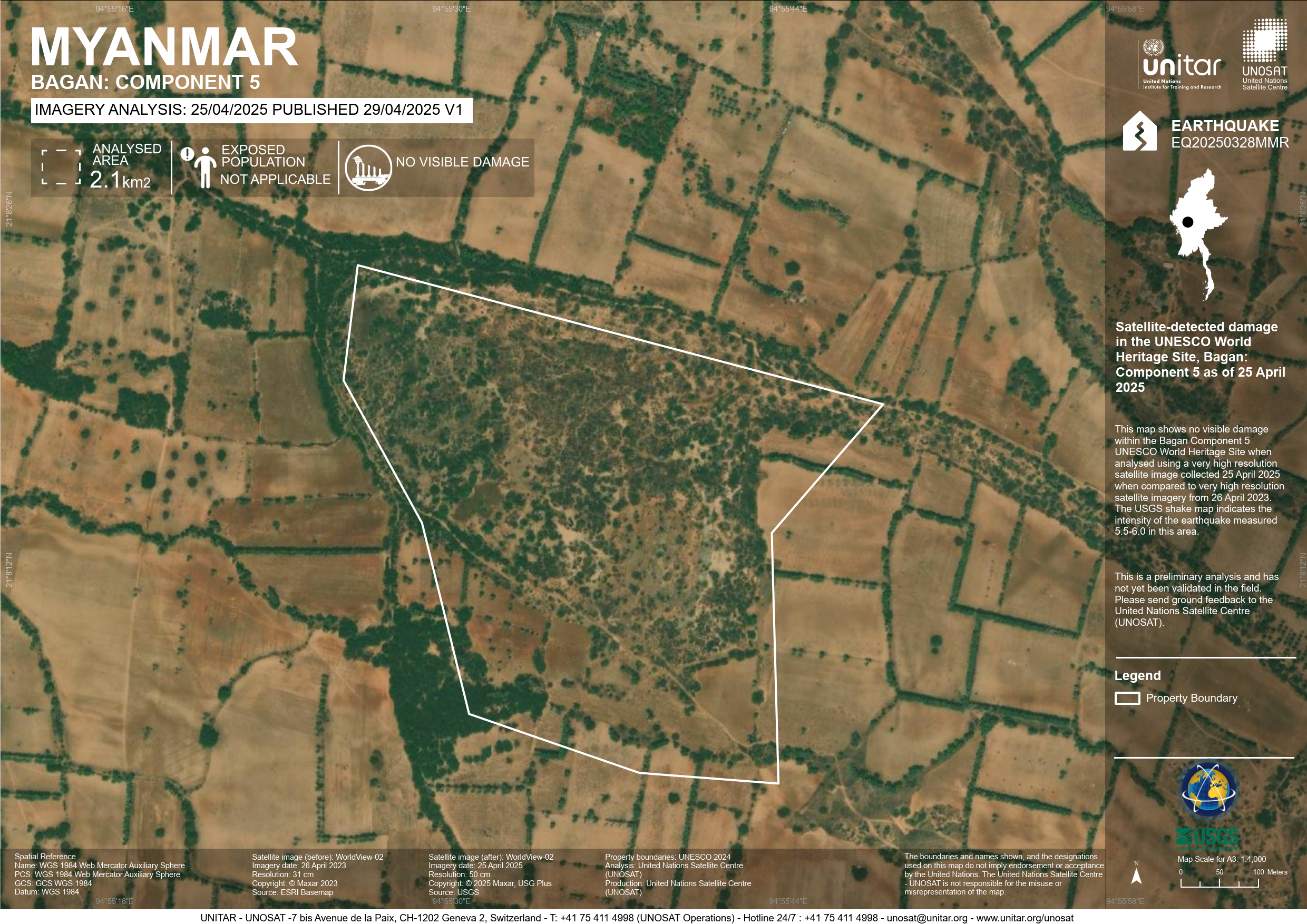
Task: Click the www.unitar.org/unosat web link
Action: click(1025, 918)
